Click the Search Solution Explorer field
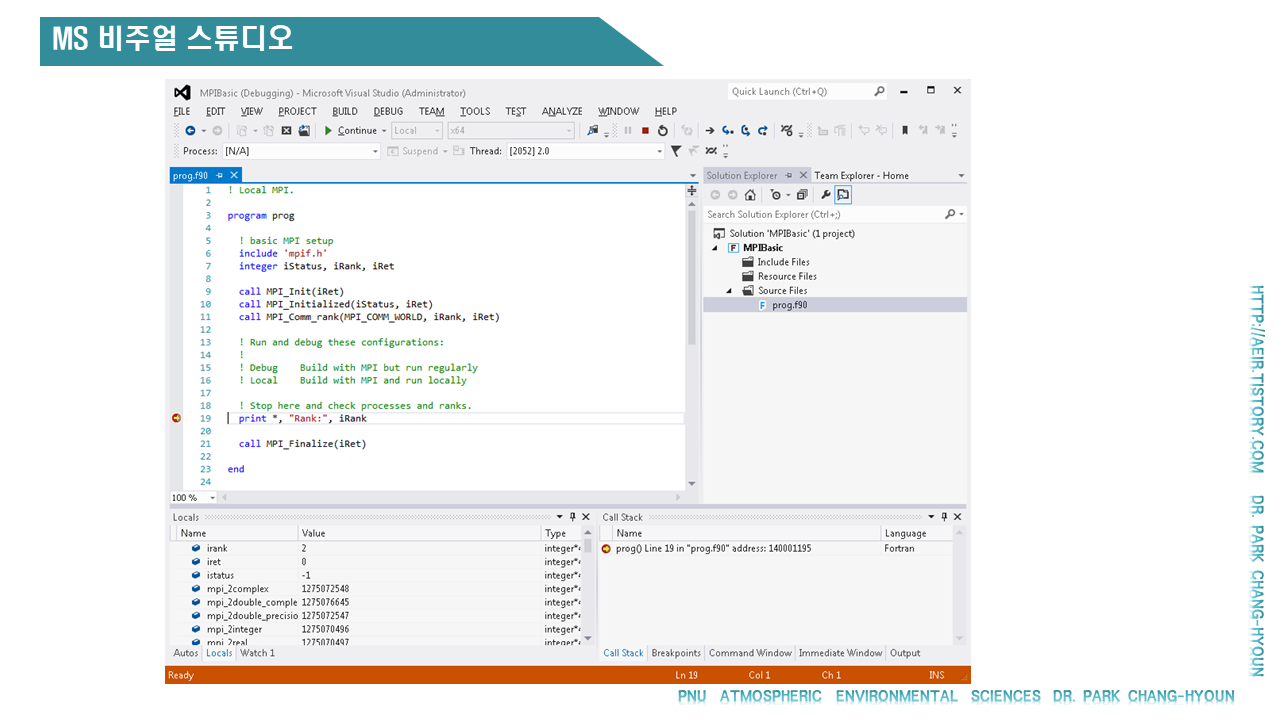The width and height of the screenshot is (1280, 720). (x=824, y=214)
